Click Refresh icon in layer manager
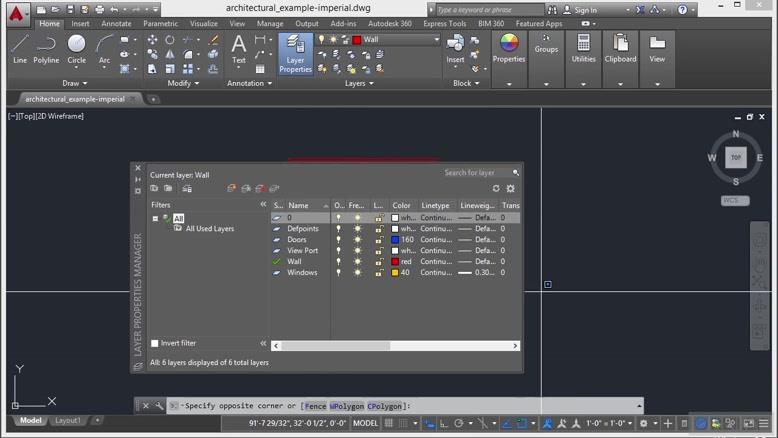The image size is (778, 438). (x=496, y=188)
